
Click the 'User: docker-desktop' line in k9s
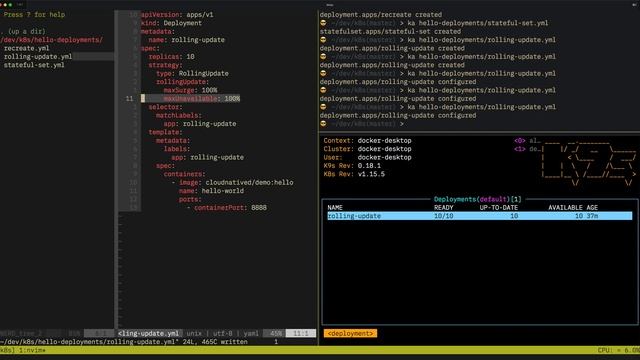[367, 158]
